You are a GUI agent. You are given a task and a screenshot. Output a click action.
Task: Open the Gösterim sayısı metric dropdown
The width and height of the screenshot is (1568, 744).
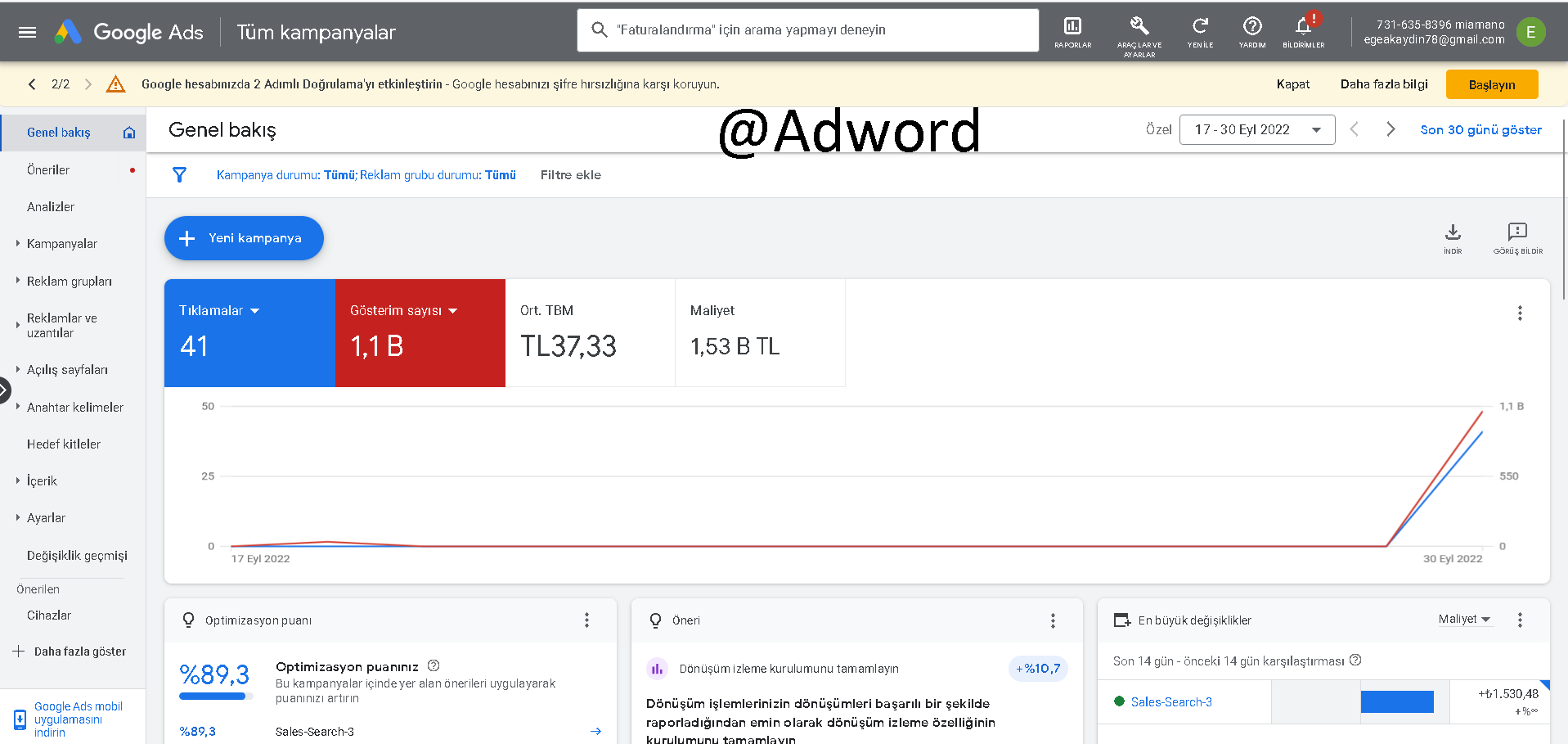click(x=403, y=311)
